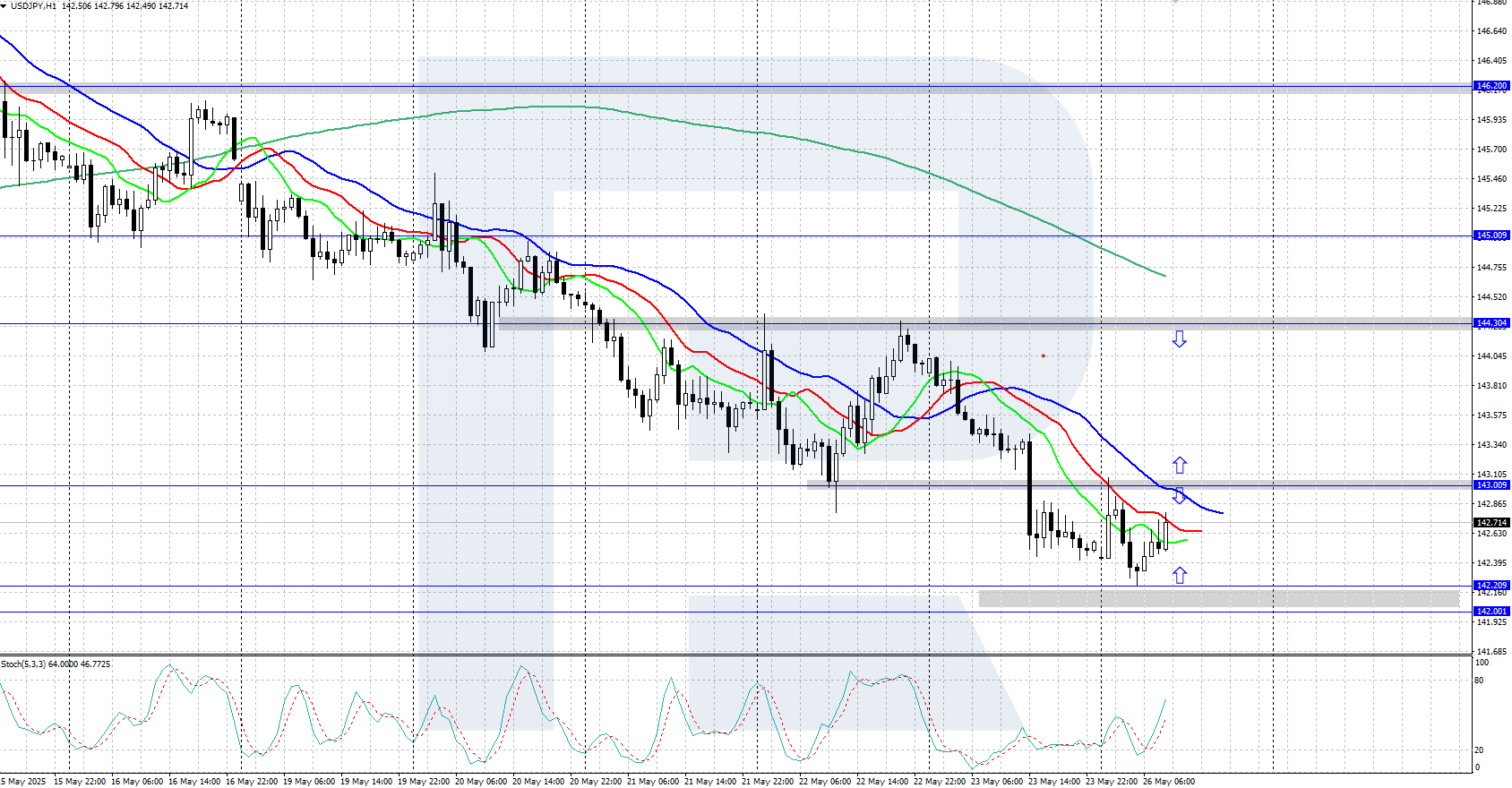Click the 23 May 06:00 time axis label
1512x788 pixels.
point(997,782)
